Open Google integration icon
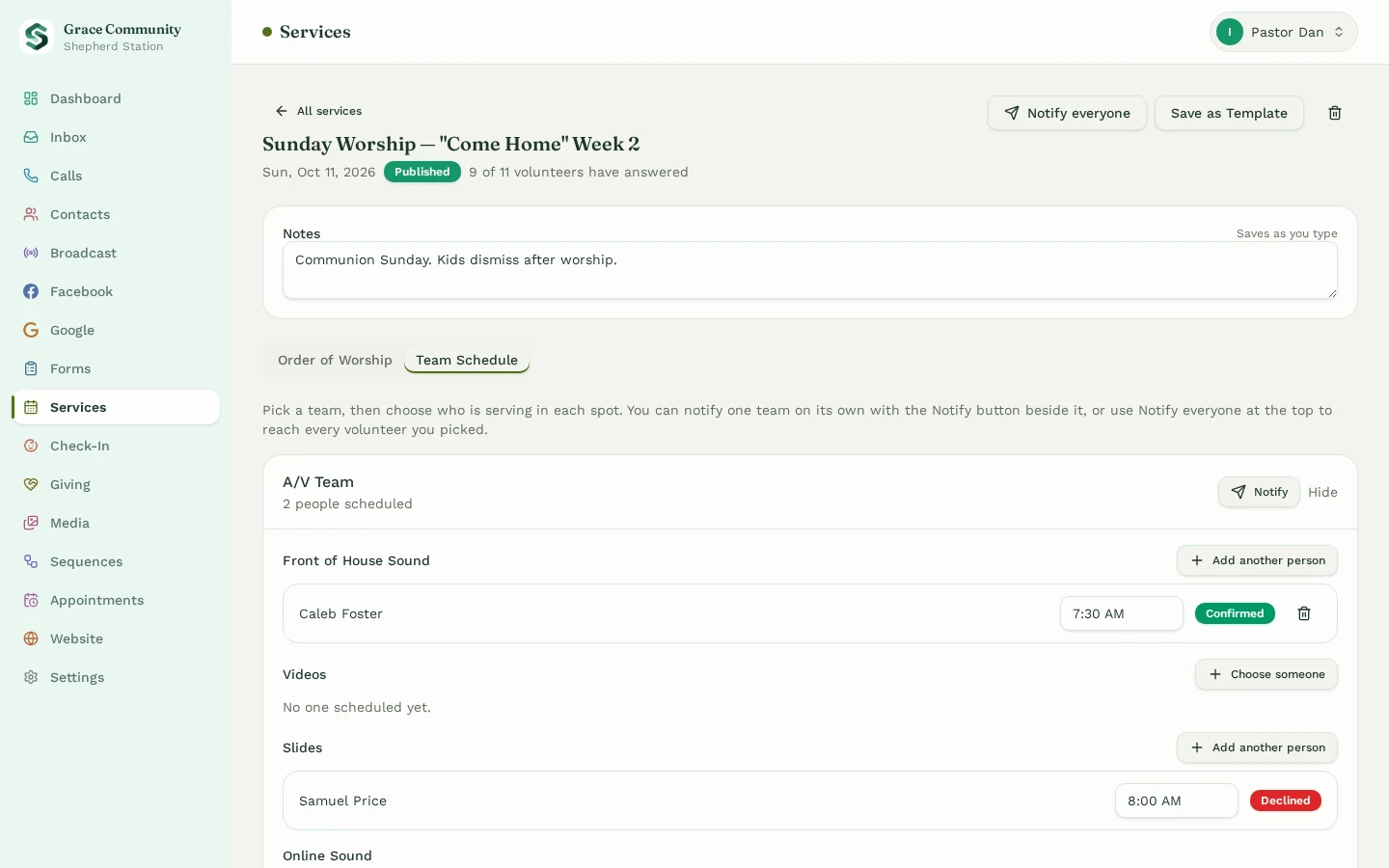The height and width of the screenshot is (868, 1389). tap(31, 330)
